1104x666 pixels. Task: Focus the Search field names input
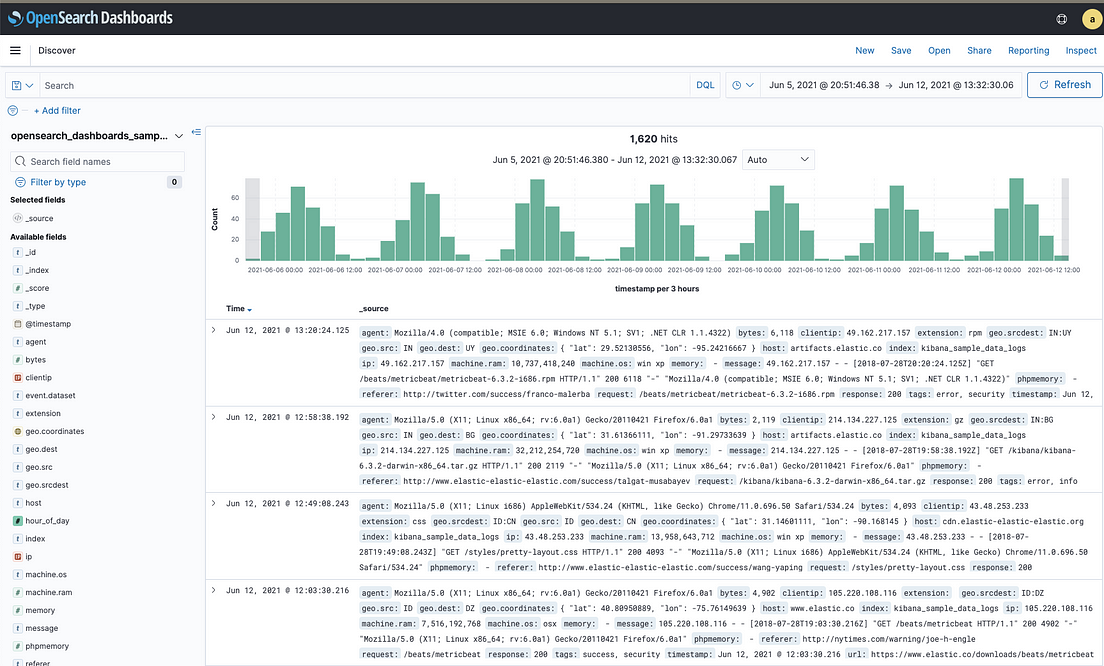click(x=97, y=161)
